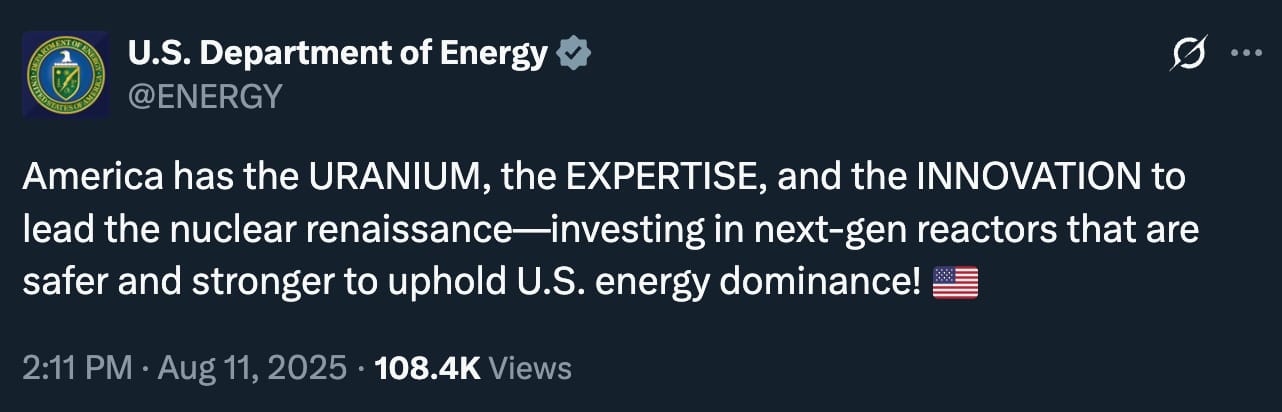Viewport: 1282px width, 412px height.
Task: Click the verified checkmark badge
Action: point(573,53)
